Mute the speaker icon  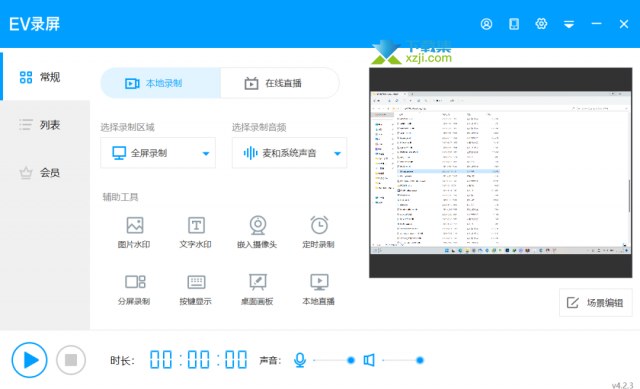(369, 360)
